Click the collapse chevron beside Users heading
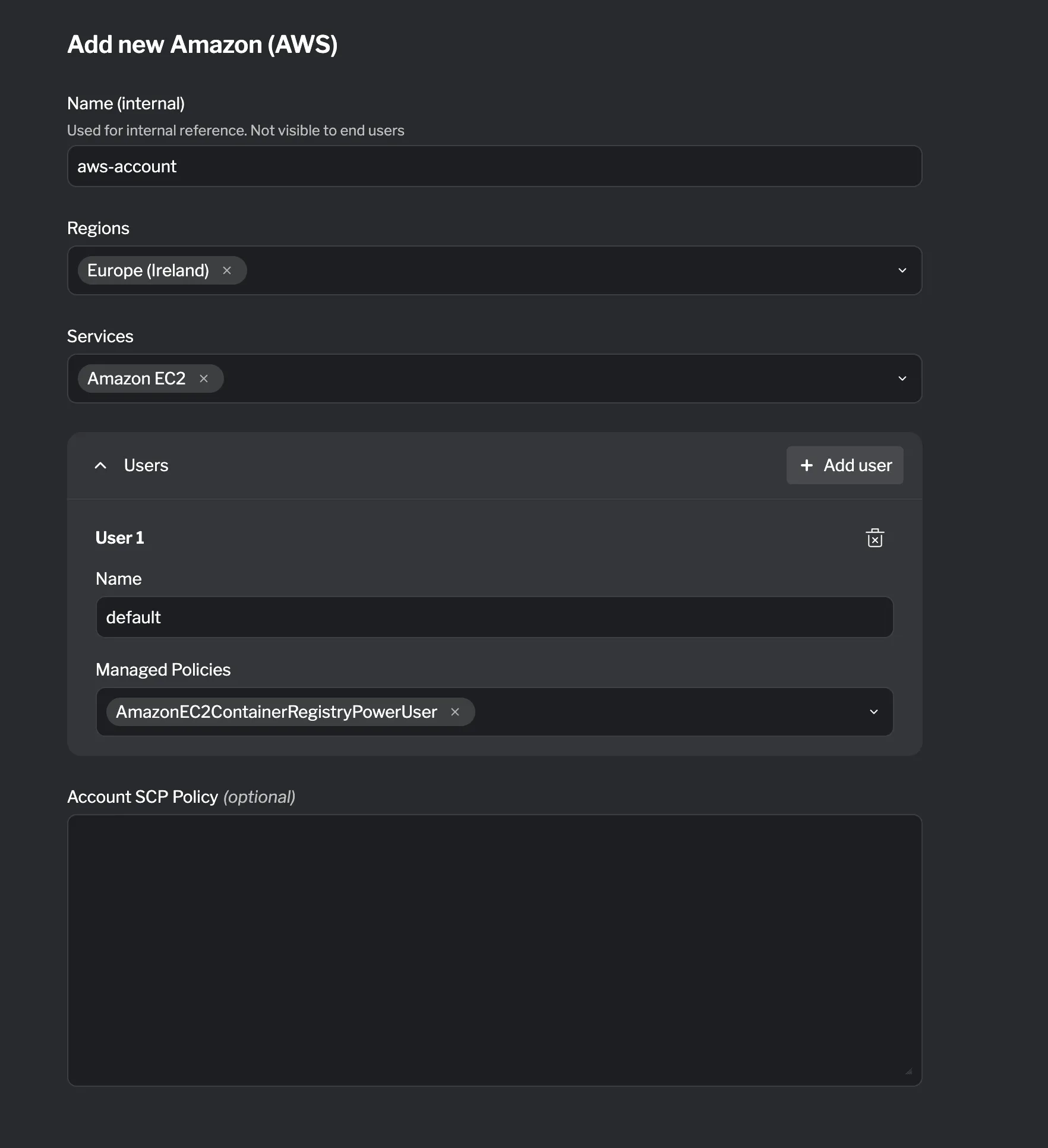 click(100, 465)
